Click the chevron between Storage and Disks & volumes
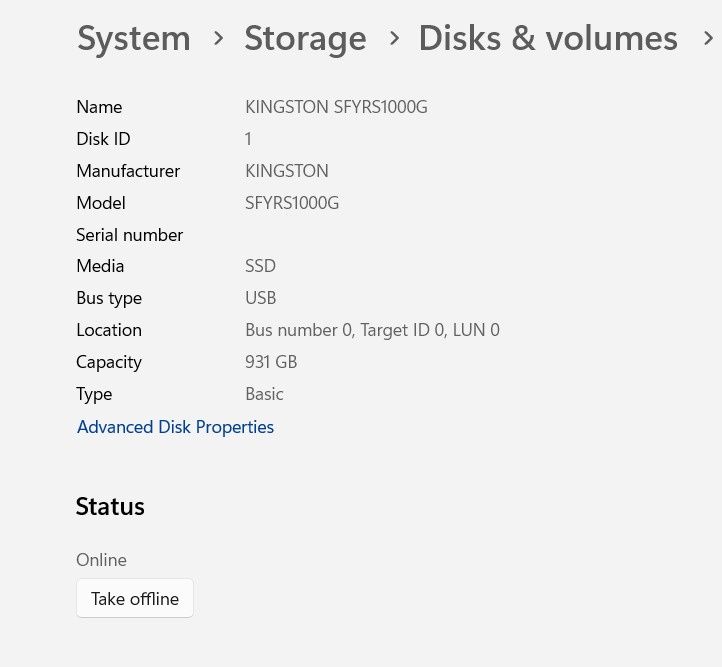 click(394, 39)
